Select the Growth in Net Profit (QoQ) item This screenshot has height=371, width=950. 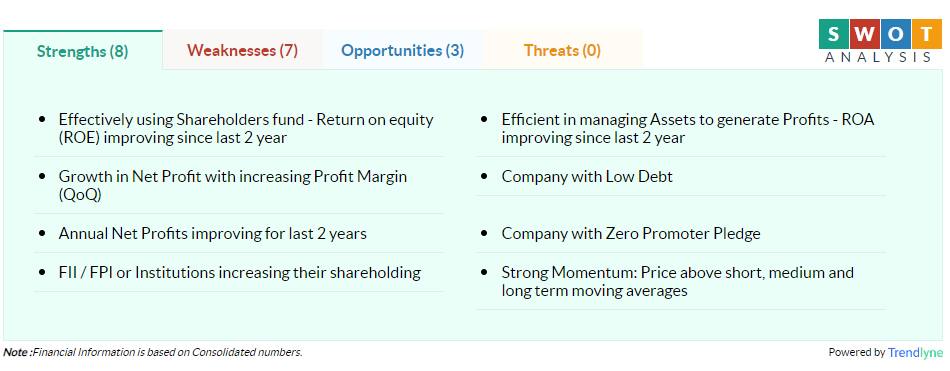tap(239, 186)
